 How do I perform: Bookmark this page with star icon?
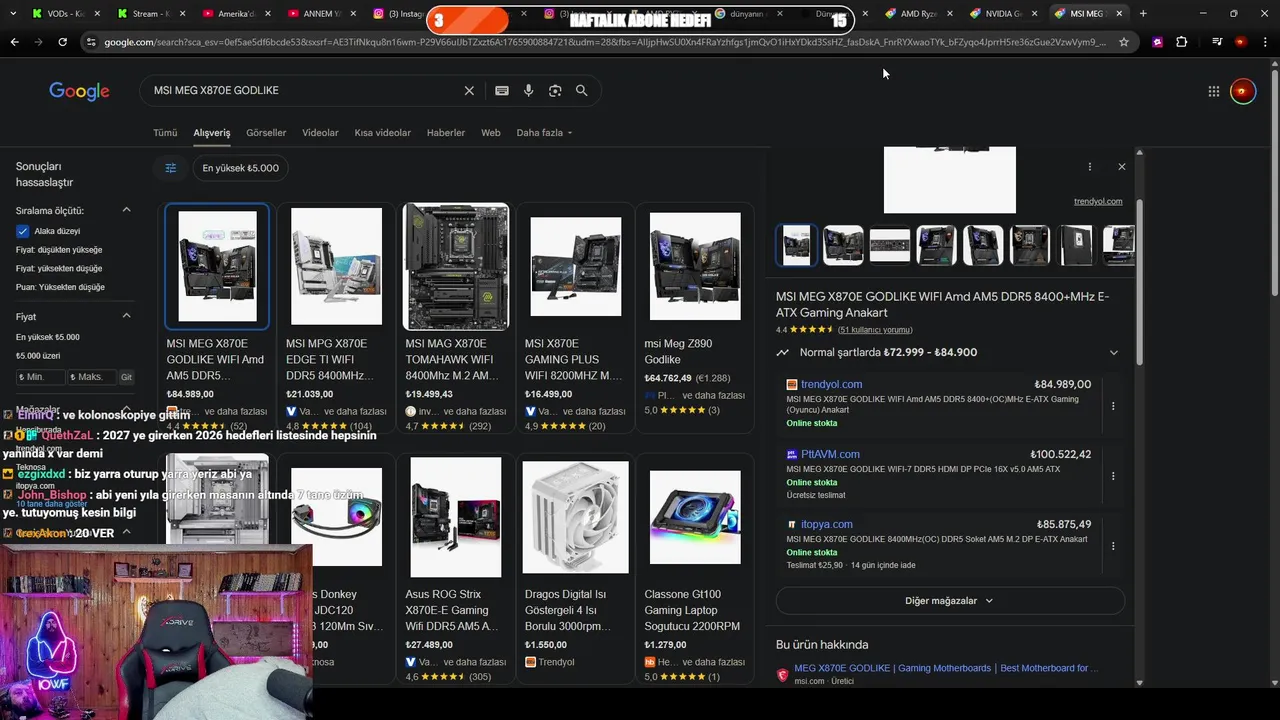(x=1124, y=42)
